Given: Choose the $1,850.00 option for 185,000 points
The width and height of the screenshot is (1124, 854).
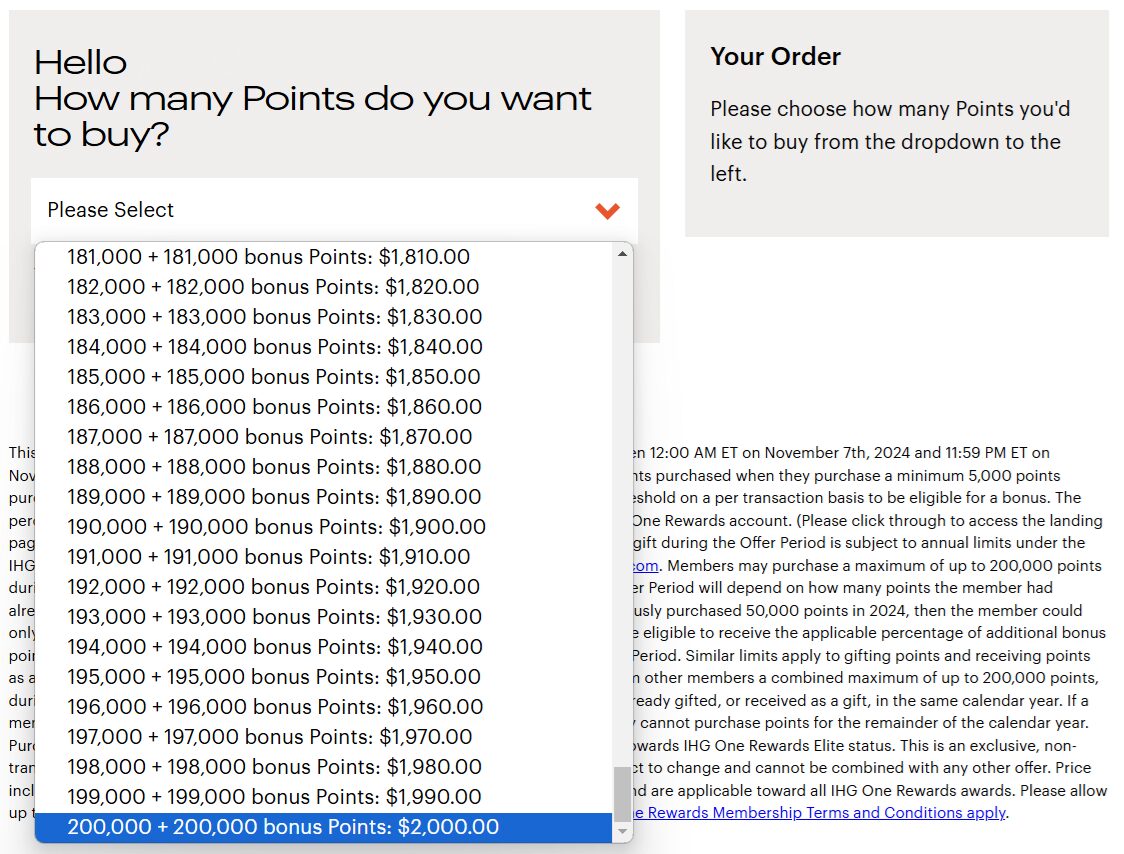Looking at the screenshot, I should 324,376.
